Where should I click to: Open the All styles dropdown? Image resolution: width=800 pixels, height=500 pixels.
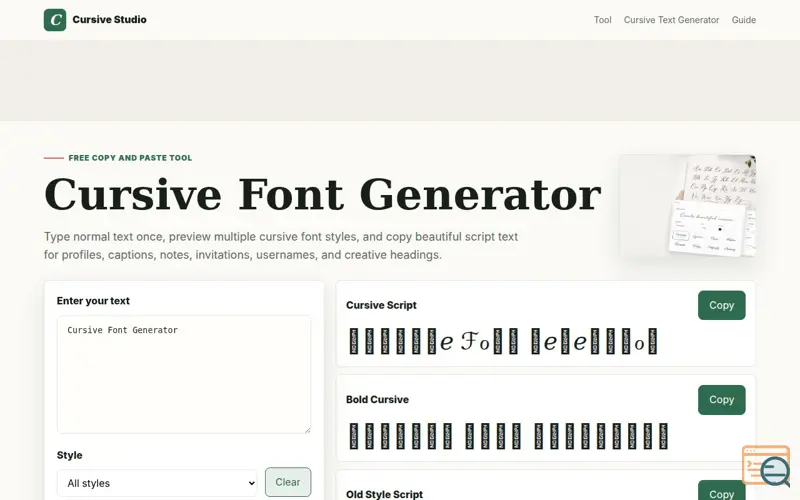pos(157,483)
